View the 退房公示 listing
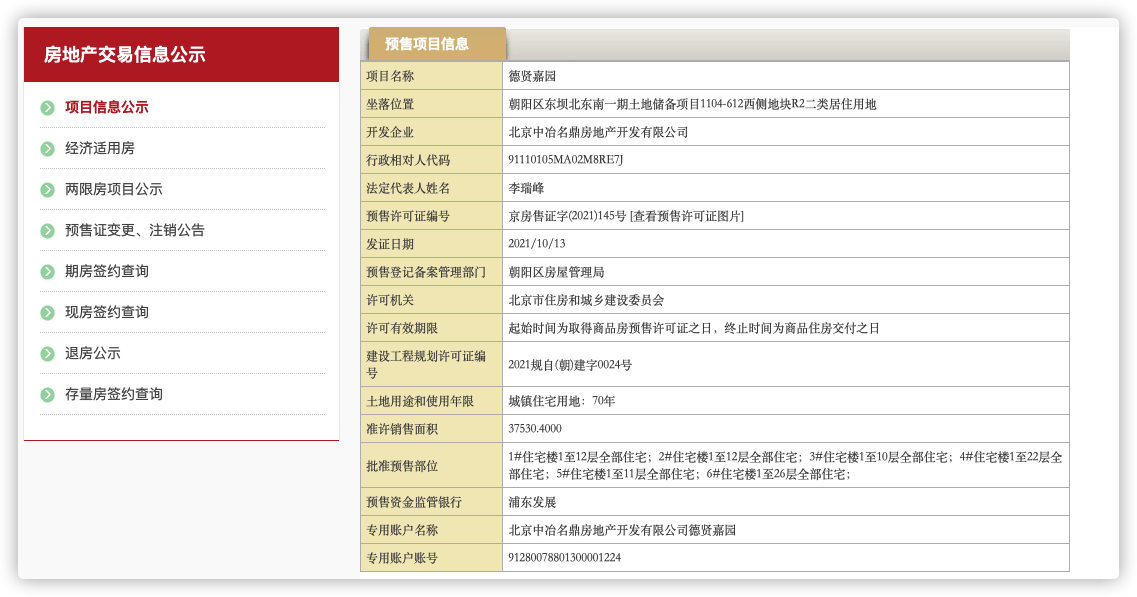This screenshot has height=597, width=1137. (92, 354)
